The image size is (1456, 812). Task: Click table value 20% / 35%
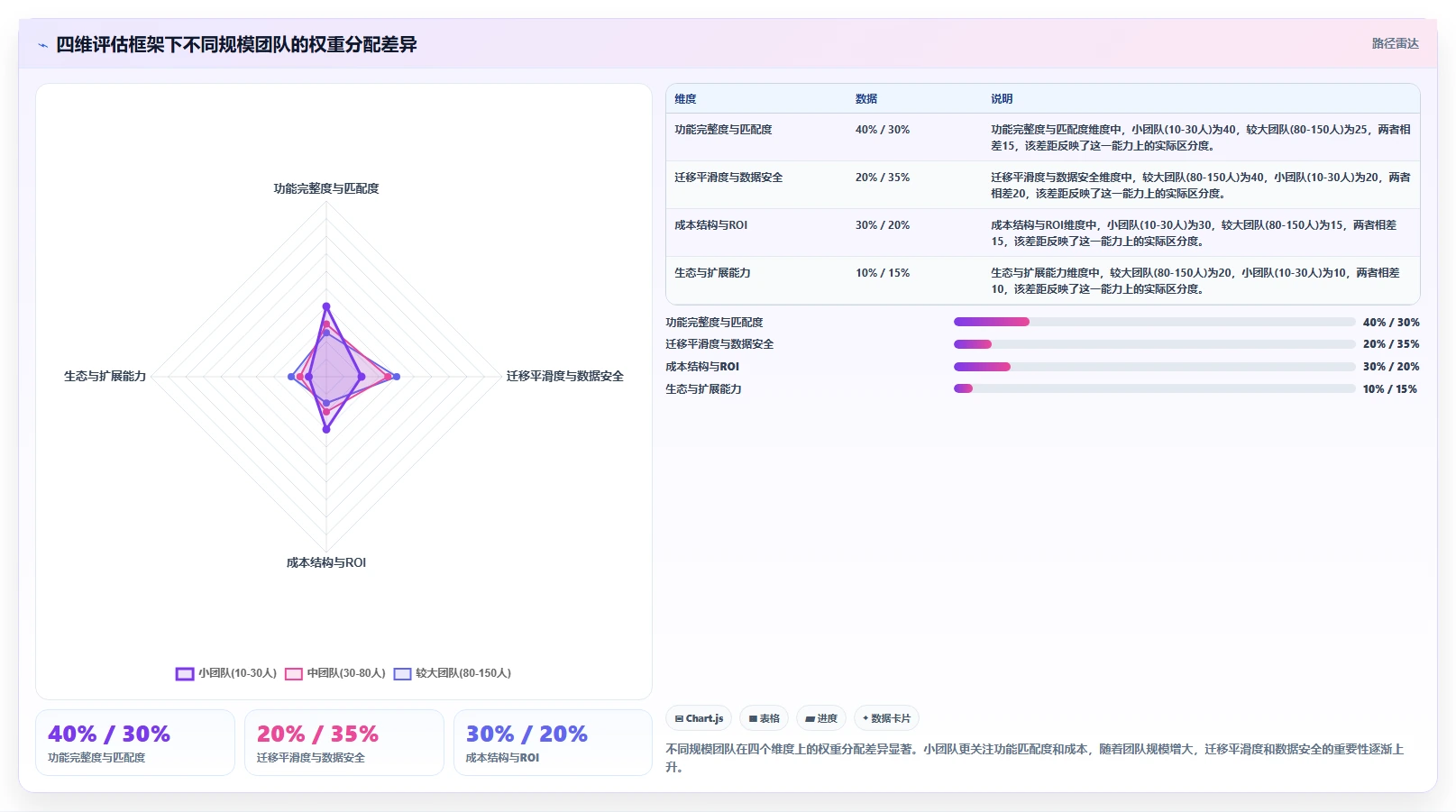pos(883,178)
